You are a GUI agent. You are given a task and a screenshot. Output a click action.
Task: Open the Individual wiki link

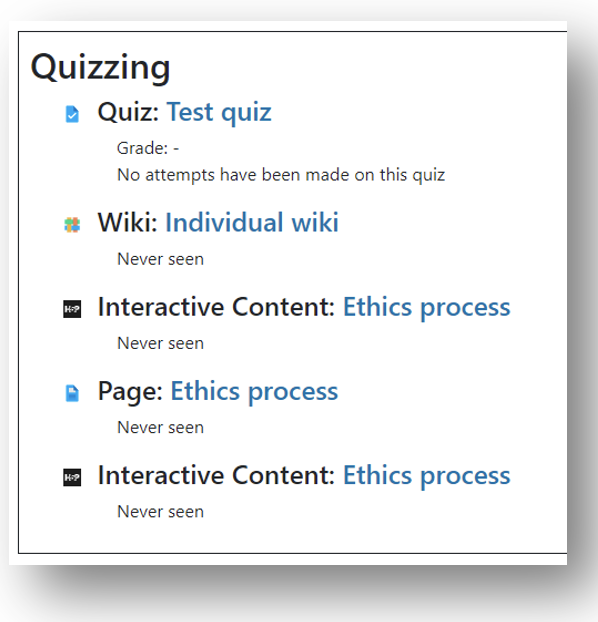tap(252, 222)
